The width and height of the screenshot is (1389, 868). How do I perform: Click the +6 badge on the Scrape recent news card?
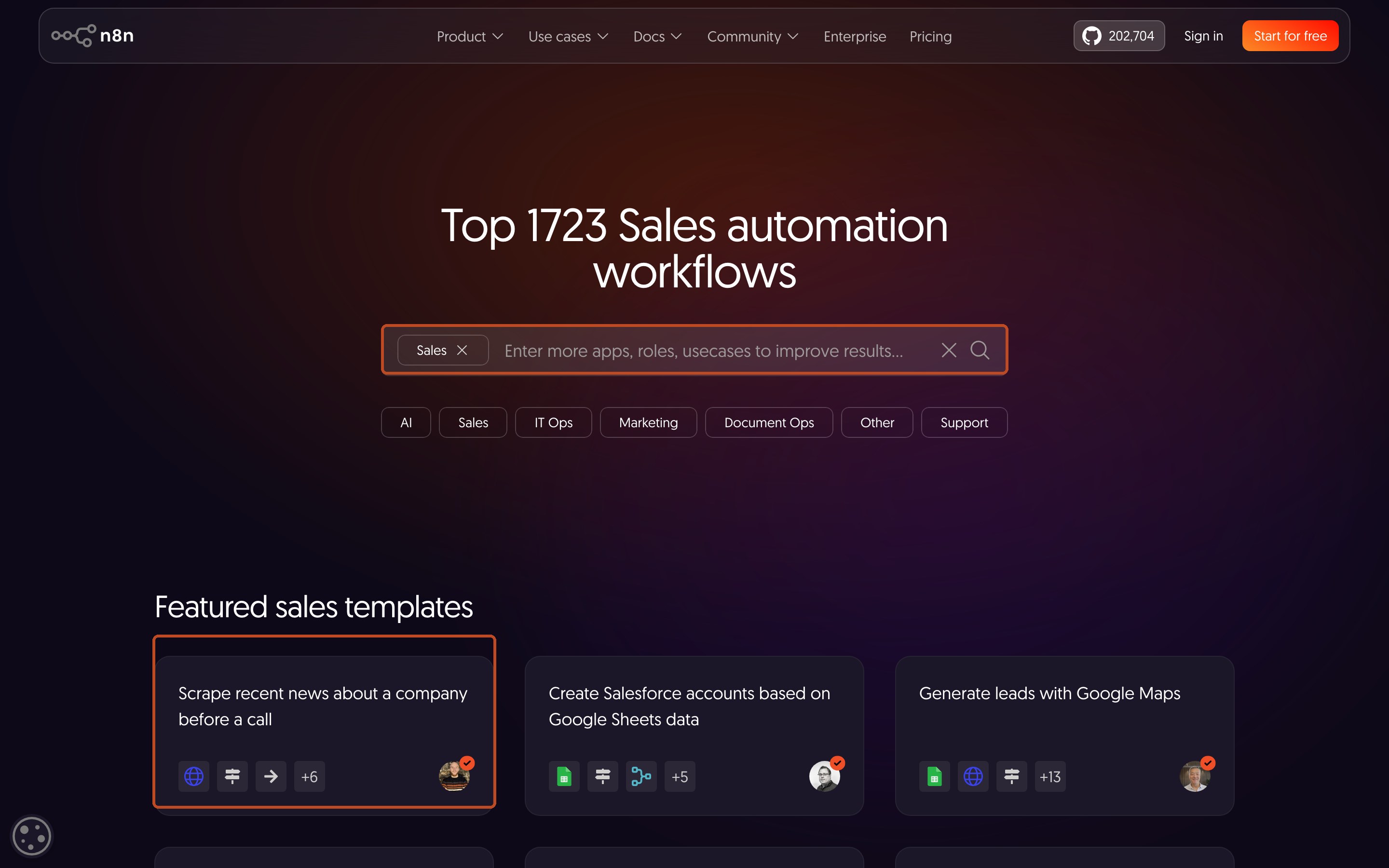pos(309,776)
